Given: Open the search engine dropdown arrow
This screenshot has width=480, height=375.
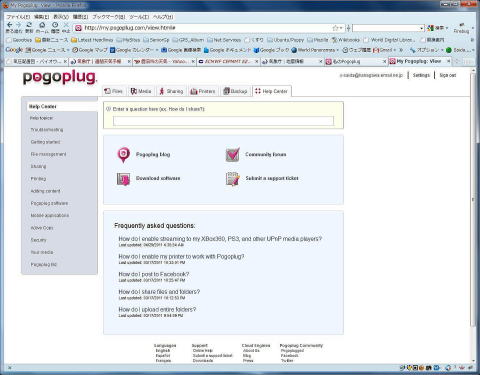Looking at the screenshot, I should 422,28.
